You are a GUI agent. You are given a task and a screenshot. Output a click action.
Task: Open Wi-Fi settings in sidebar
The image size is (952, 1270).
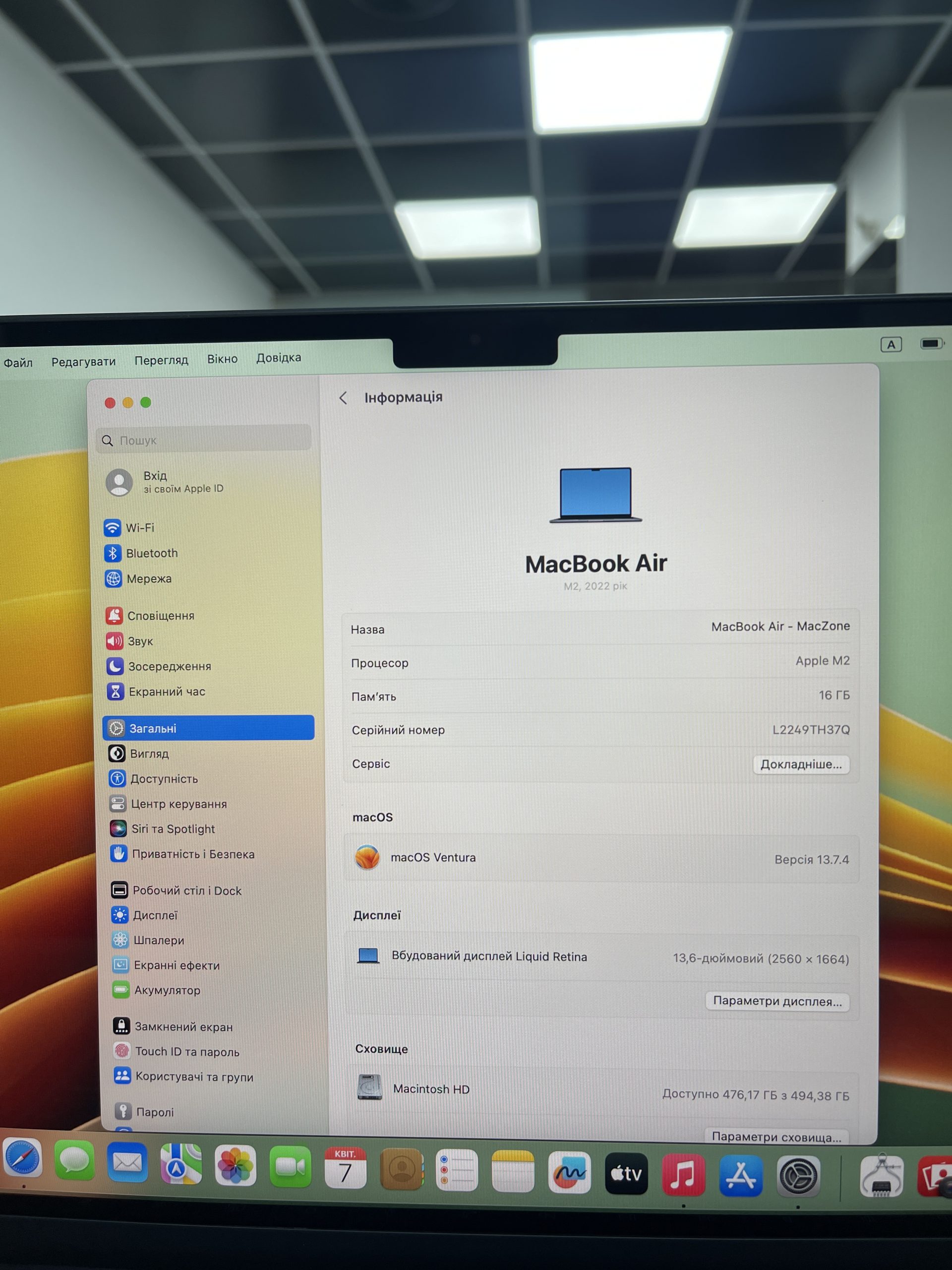point(129,528)
